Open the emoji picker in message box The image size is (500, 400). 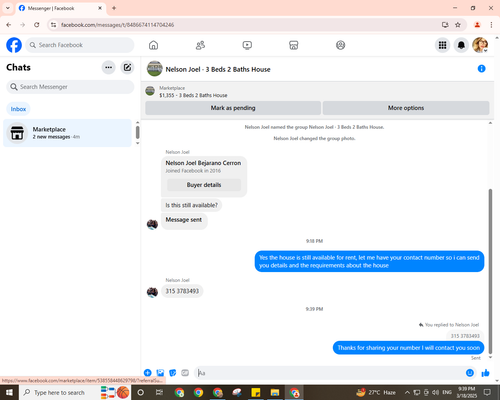[470, 373]
